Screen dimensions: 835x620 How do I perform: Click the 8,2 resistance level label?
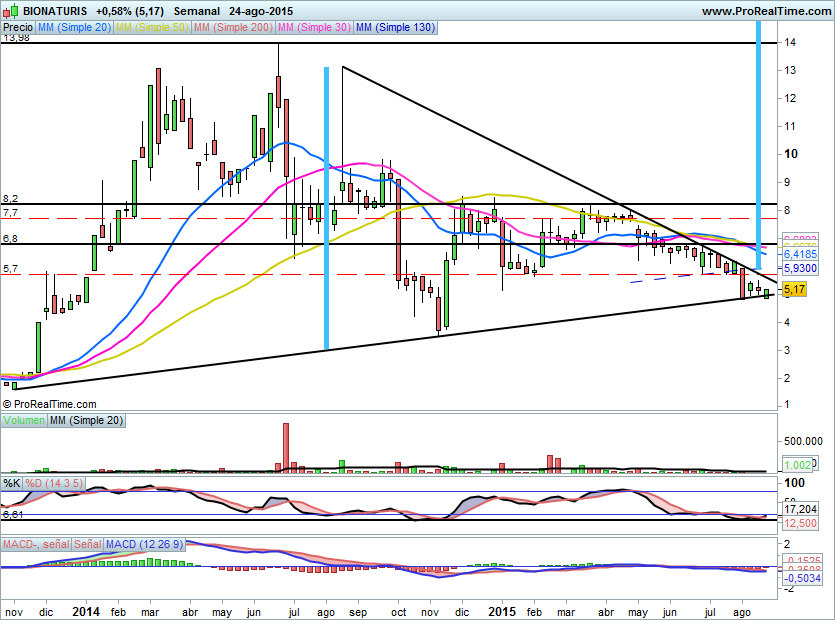[x=10, y=199]
